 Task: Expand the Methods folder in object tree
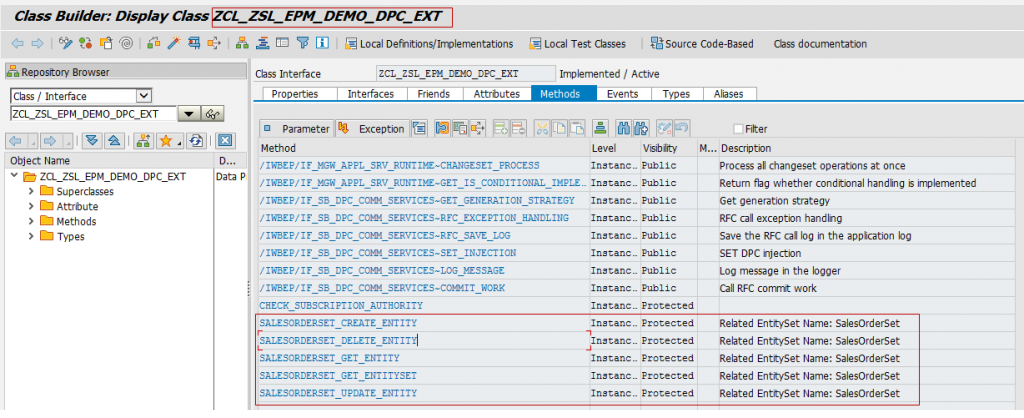[x=32, y=221]
